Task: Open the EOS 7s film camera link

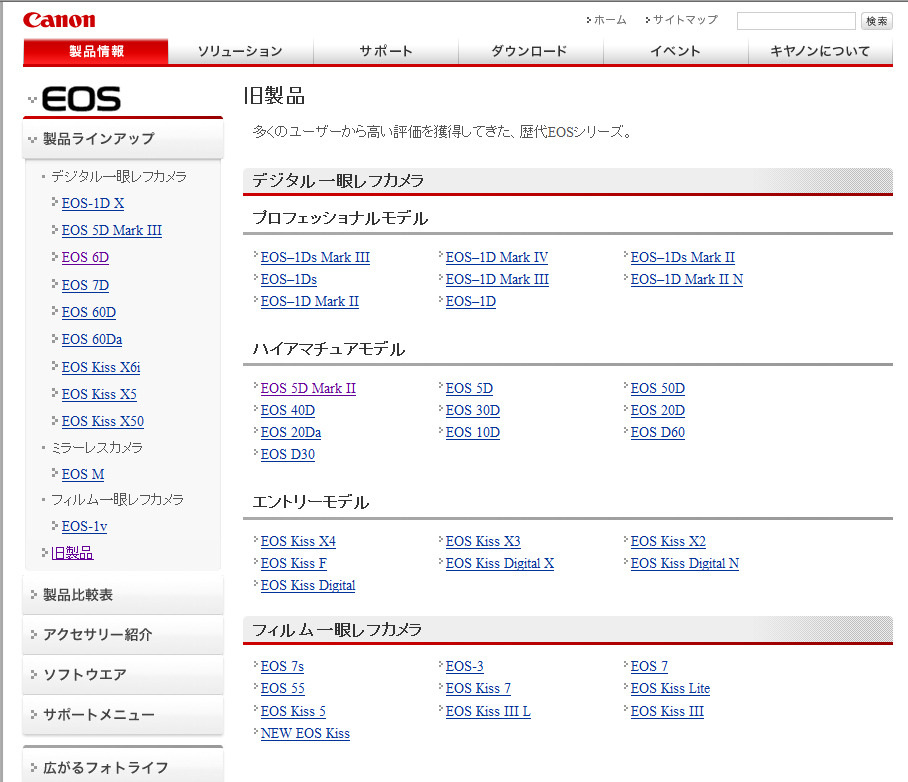Action: 282,666
